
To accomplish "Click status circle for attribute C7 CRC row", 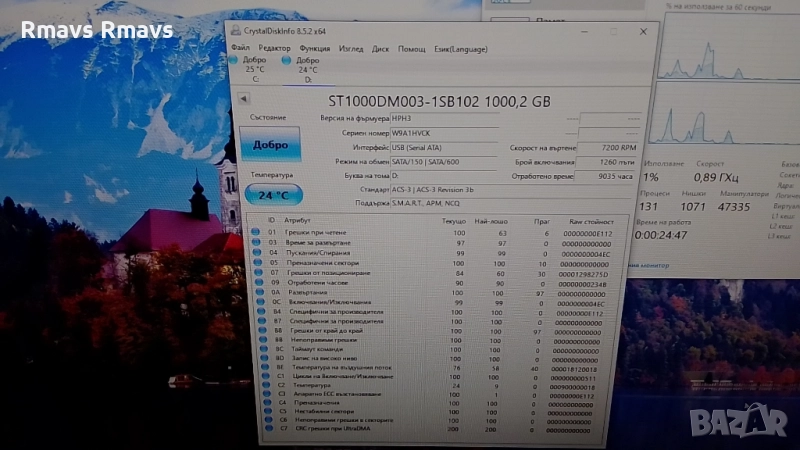I will click(256, 428).
